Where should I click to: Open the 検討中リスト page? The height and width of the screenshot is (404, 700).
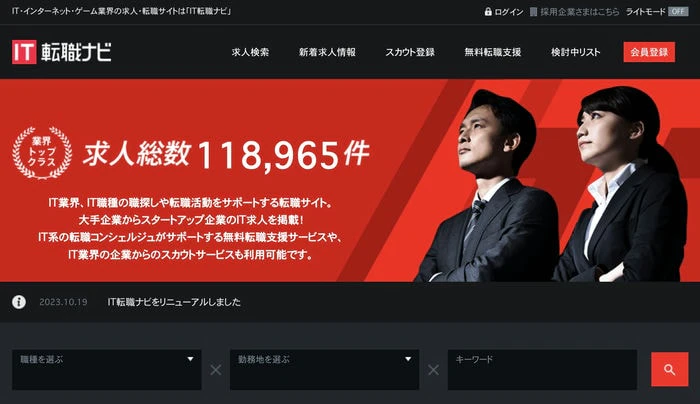(575, 52)
